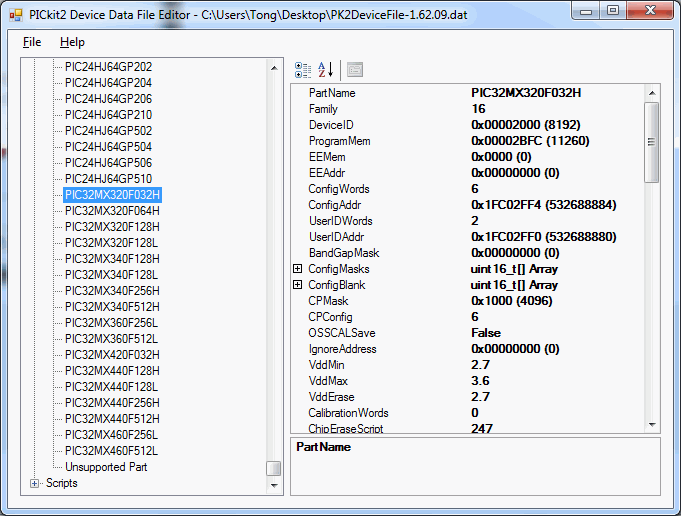Select PIC24HJ64GP206 in the device tree
681x516 pixels.
point(109,99)
